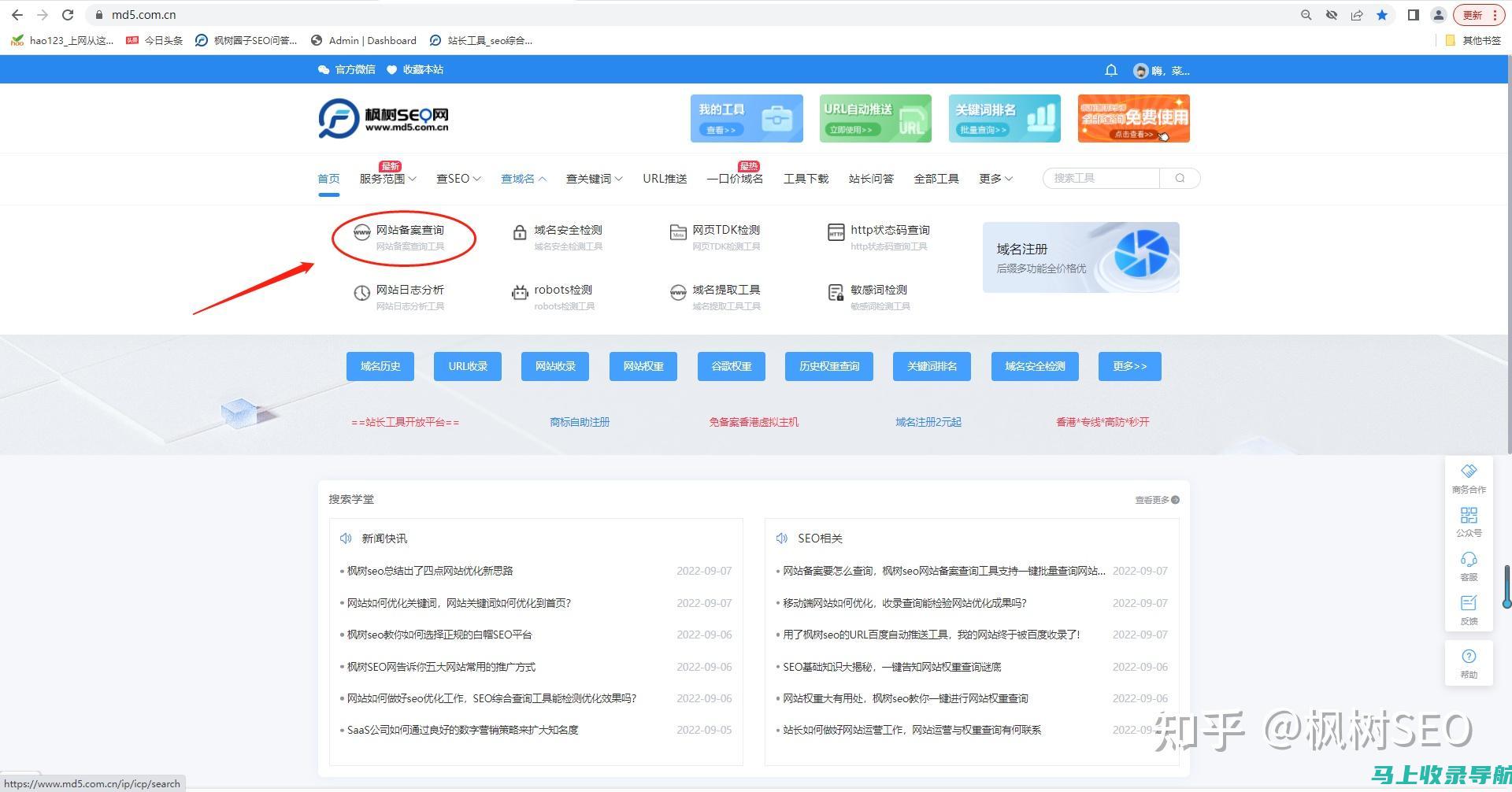Viewport: 1512px width, 792px height.
Task: Open the 免备案香港虚拟主机 link
Action: click(754, 422)
